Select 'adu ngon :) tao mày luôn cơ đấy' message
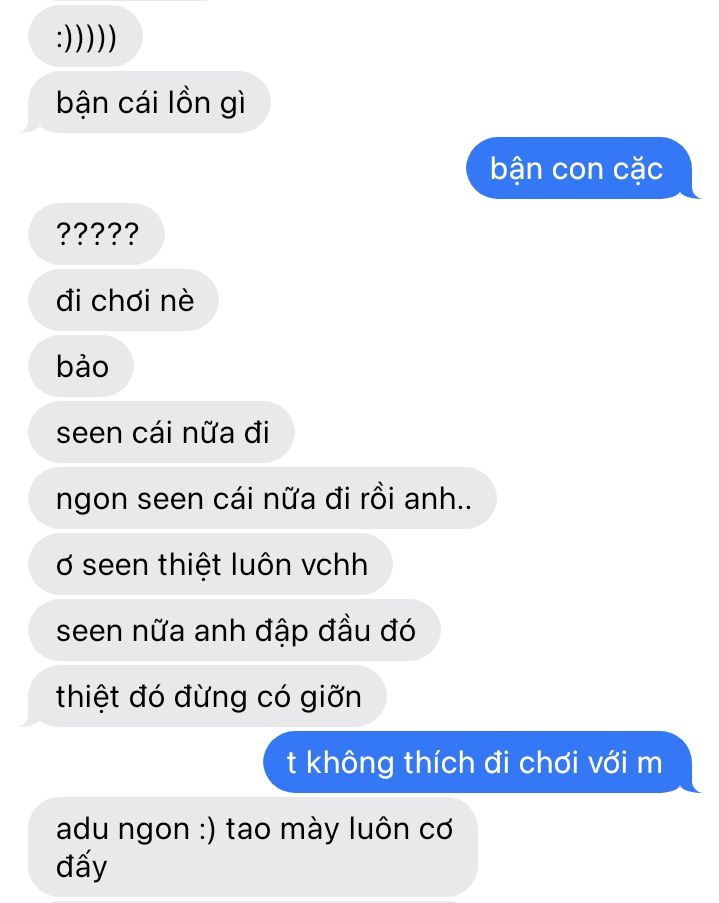Image resolution: width=719 pixels, height=903 pixels. click(253, 847)
